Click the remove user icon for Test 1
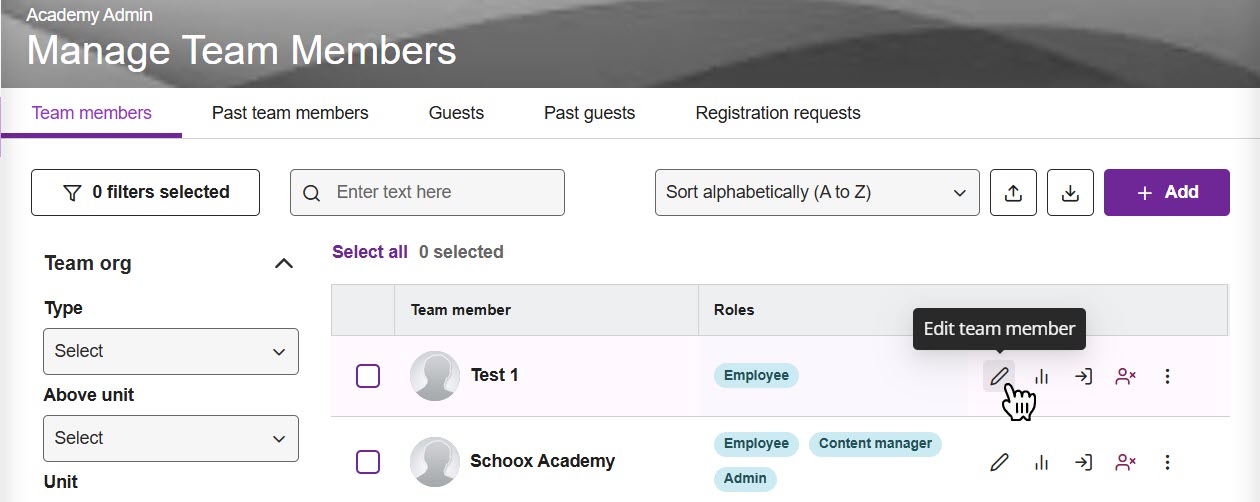 pyautogui.click(x=1126, y=377)
